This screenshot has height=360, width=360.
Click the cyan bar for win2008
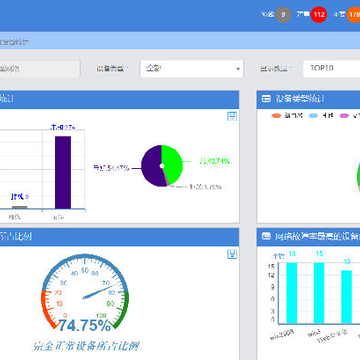(292, 293)
